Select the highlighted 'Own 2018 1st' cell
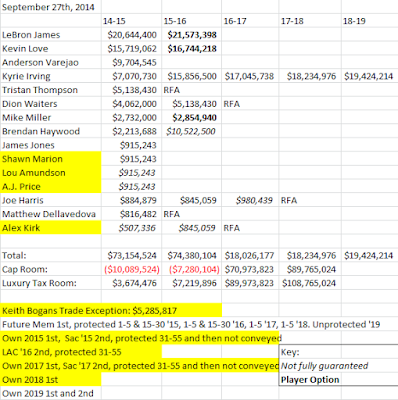The image size is (398, 400). click(51, 380)
